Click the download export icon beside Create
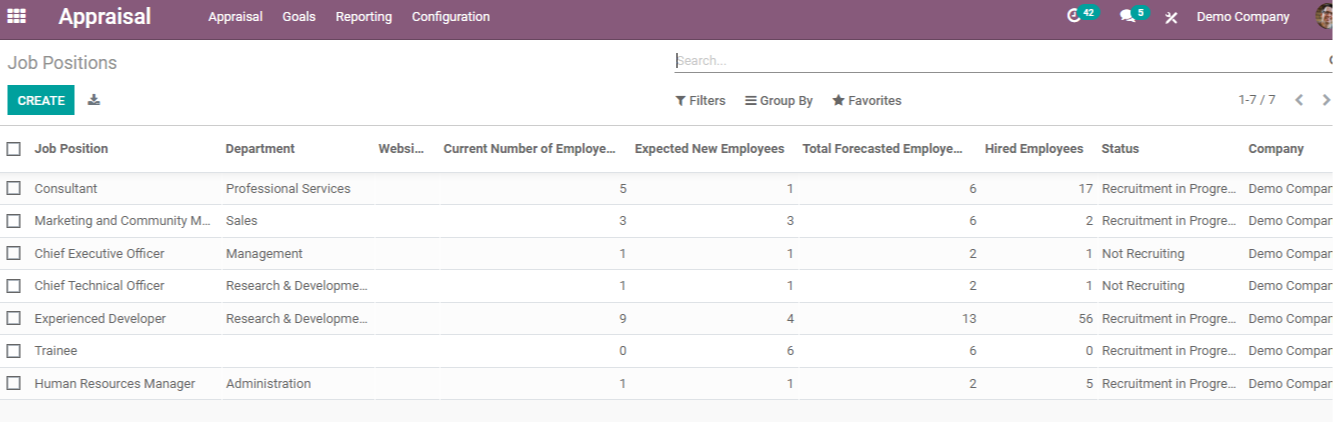 tap(94, 100)
